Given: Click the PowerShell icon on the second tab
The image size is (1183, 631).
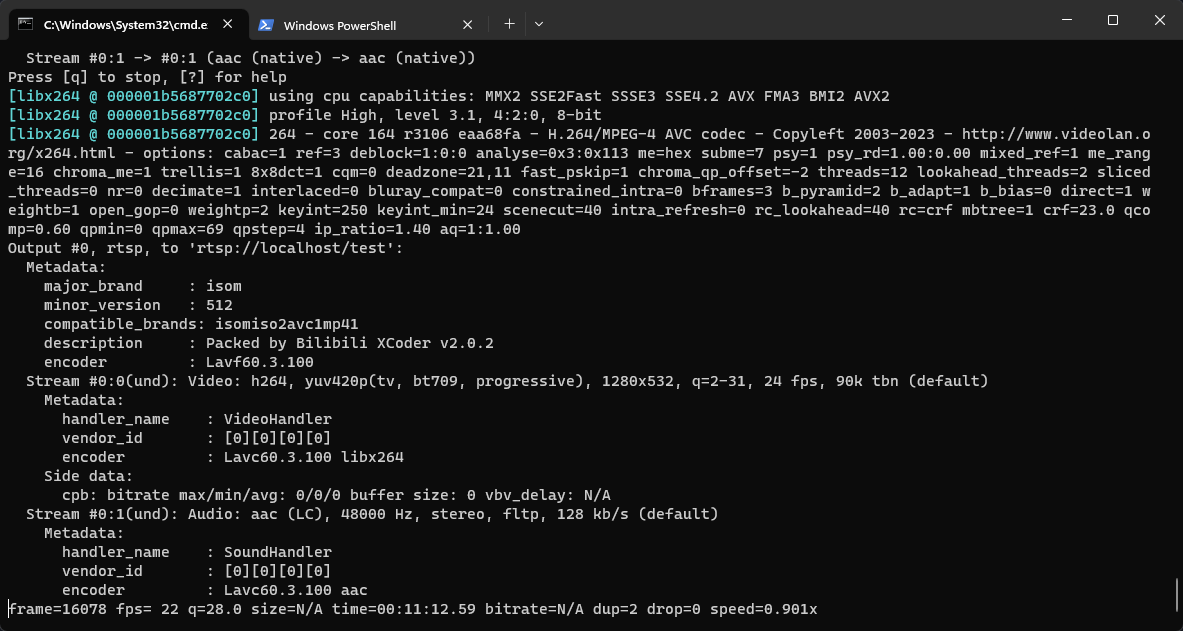Looking at the screenshot, I should (x=266, y=25).
